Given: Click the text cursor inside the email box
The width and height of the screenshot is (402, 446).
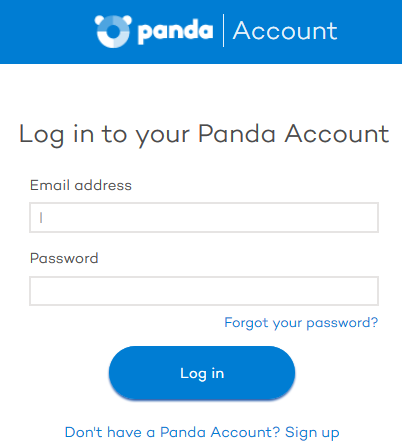Looking at the screenshot, I should tap(41, 218).
